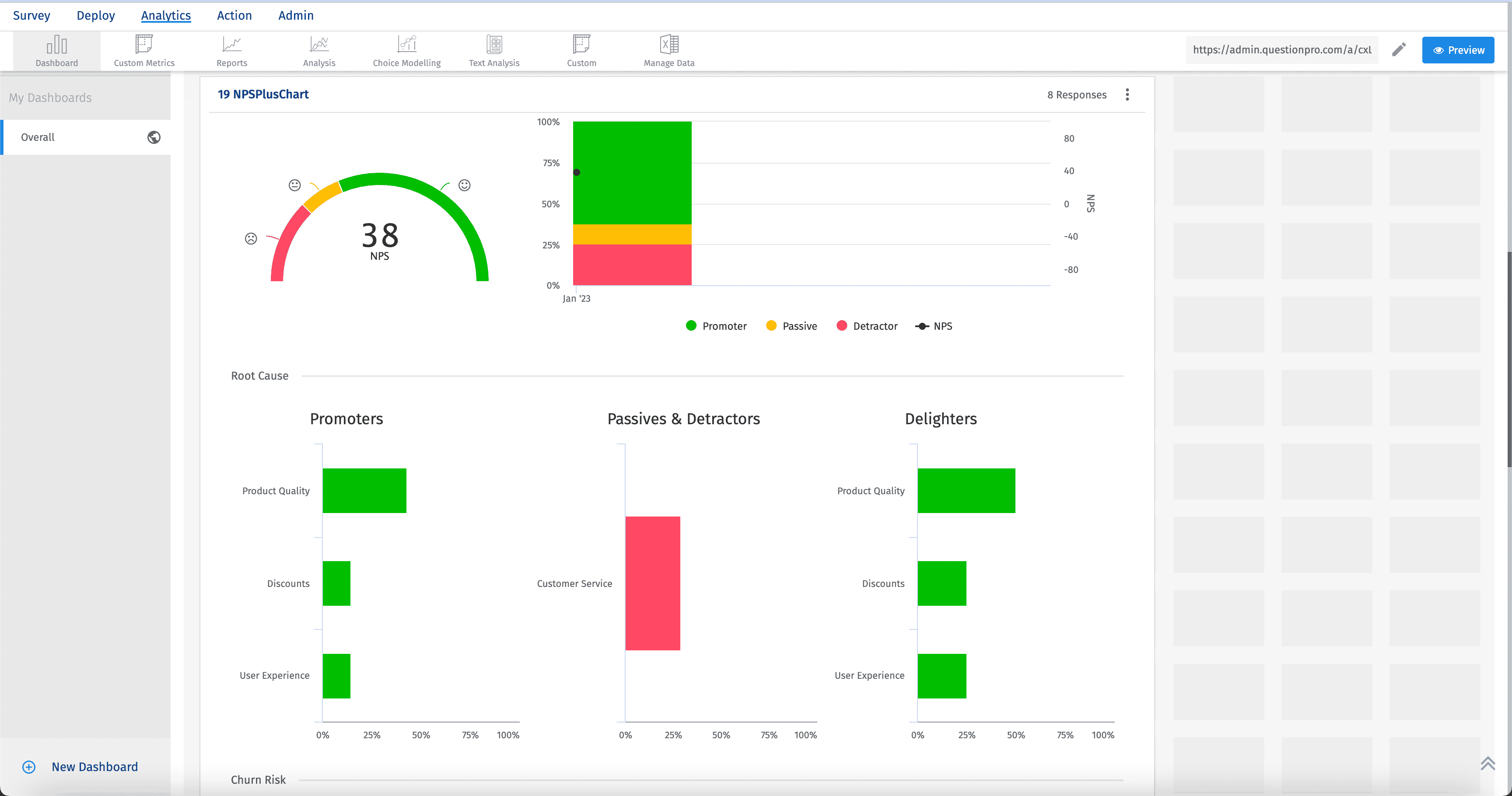Click the pencil edit URL icon
This screenshot has height=796, width=1512.
click(1399, 50)
